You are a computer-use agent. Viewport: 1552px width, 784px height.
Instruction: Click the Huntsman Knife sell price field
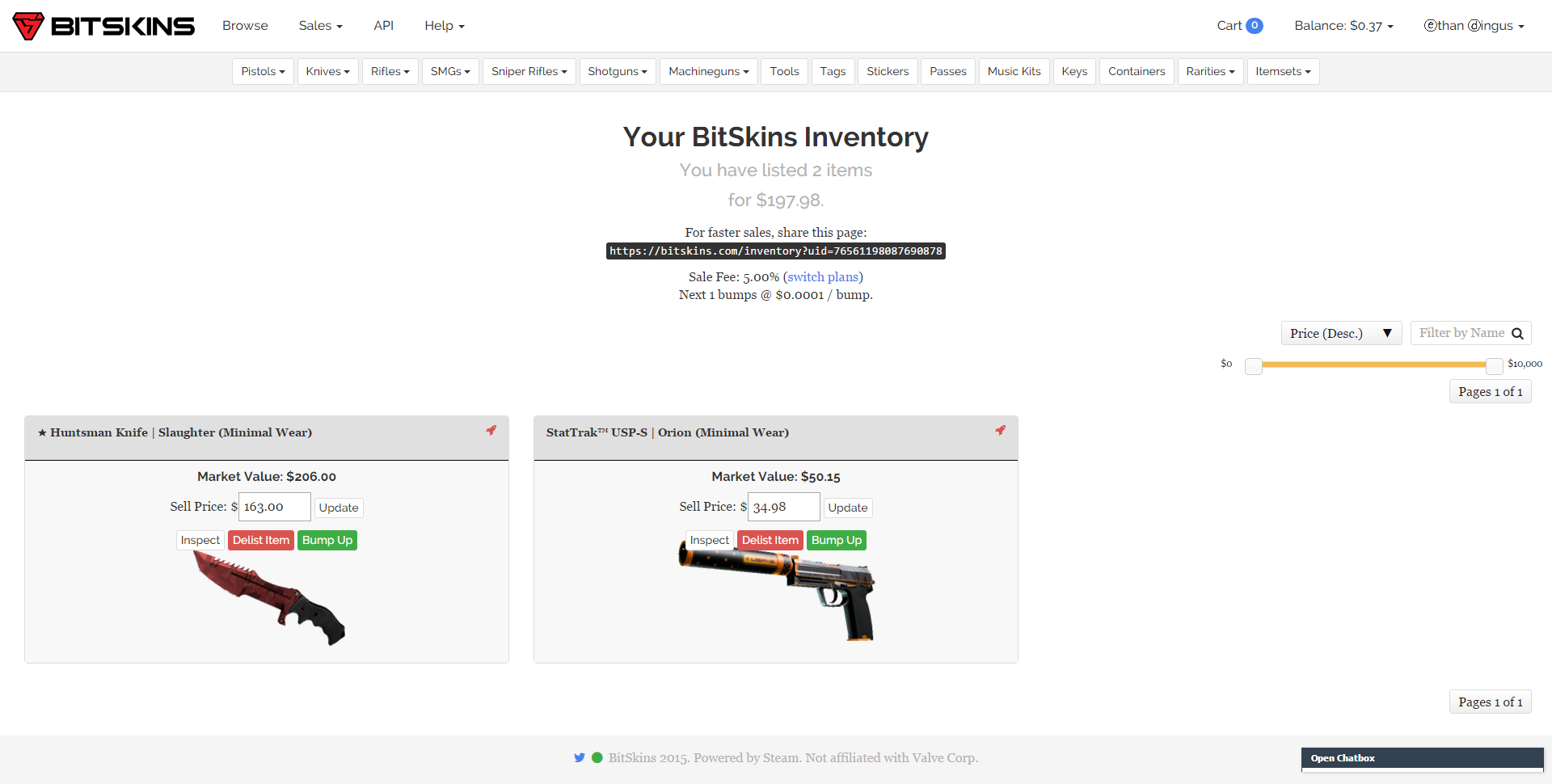(275, 507)
